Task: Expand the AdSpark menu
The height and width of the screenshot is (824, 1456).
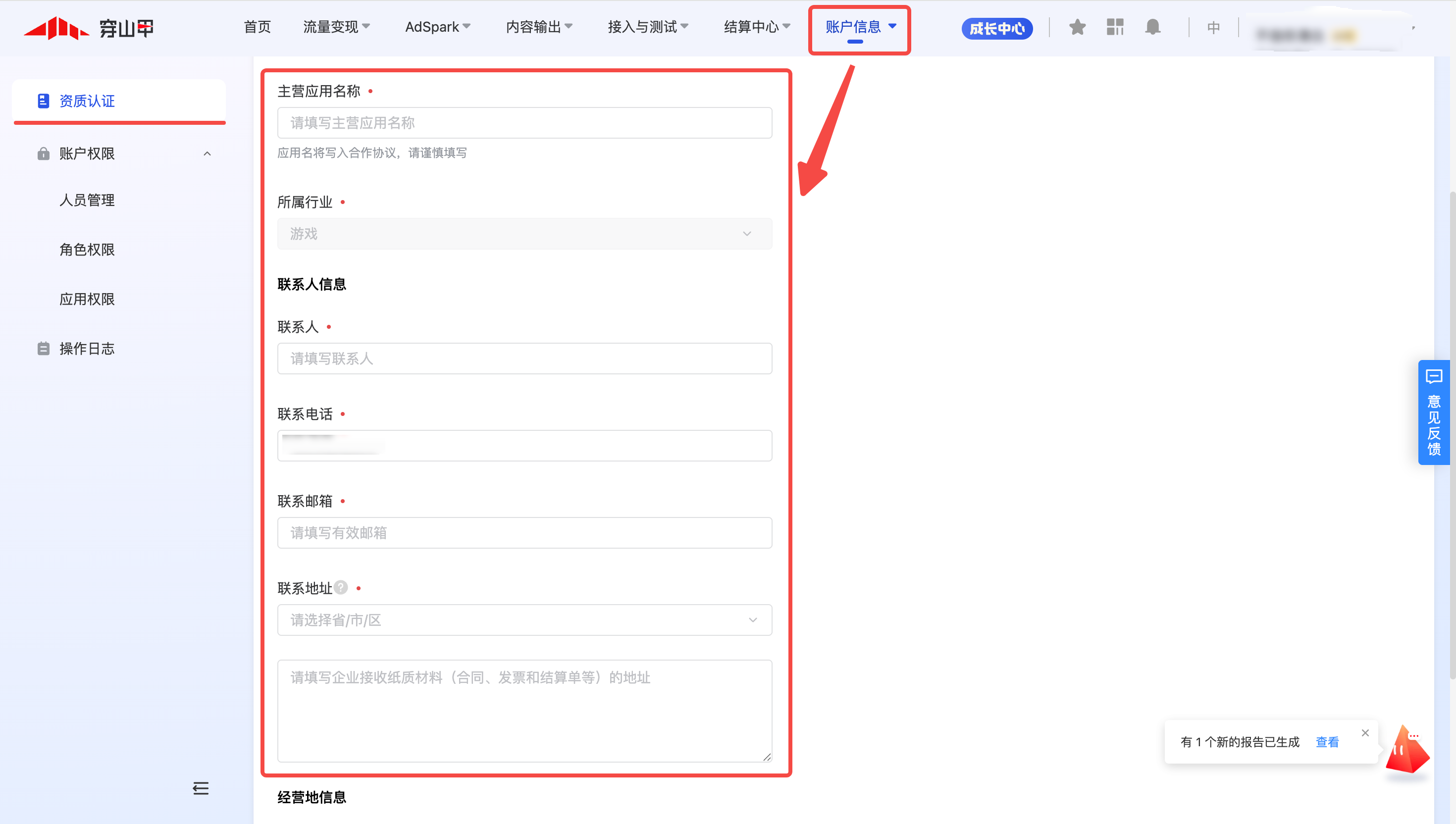Action: tap(437, 27)
